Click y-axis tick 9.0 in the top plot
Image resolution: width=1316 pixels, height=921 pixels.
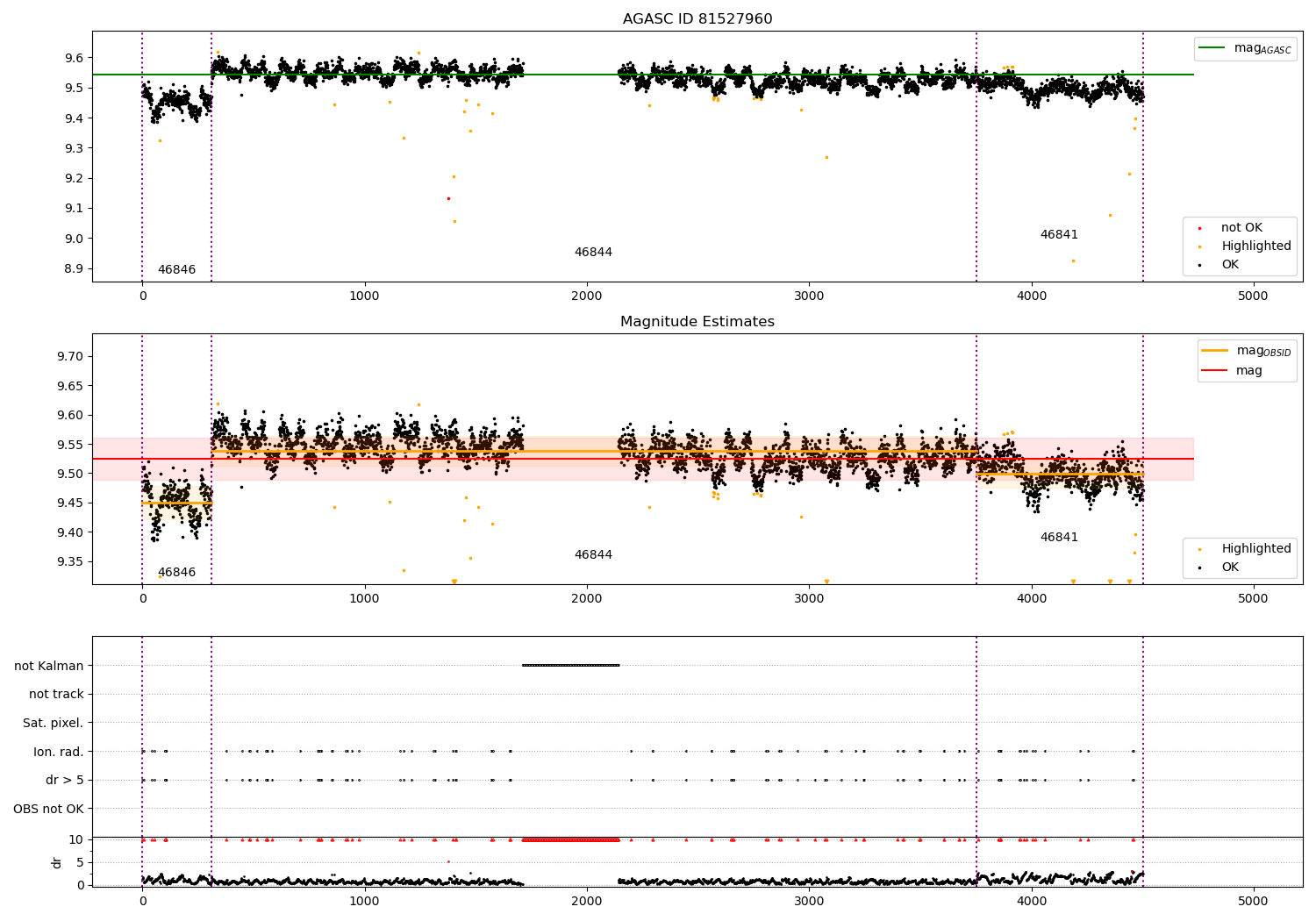[x=74, y=239]
